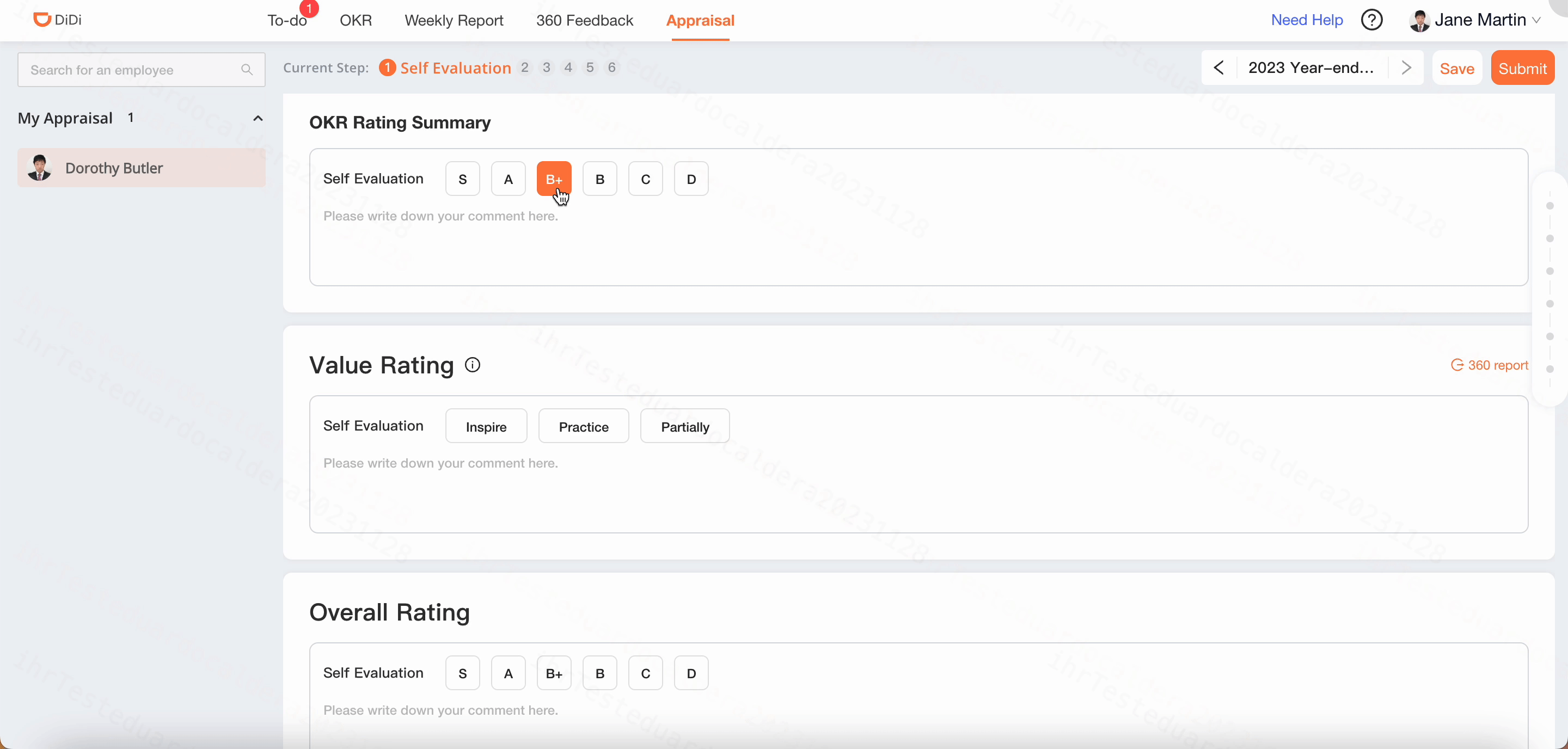Jump to step 2 in progress
Screen dimensions: 1568x749
click(525, 67)
